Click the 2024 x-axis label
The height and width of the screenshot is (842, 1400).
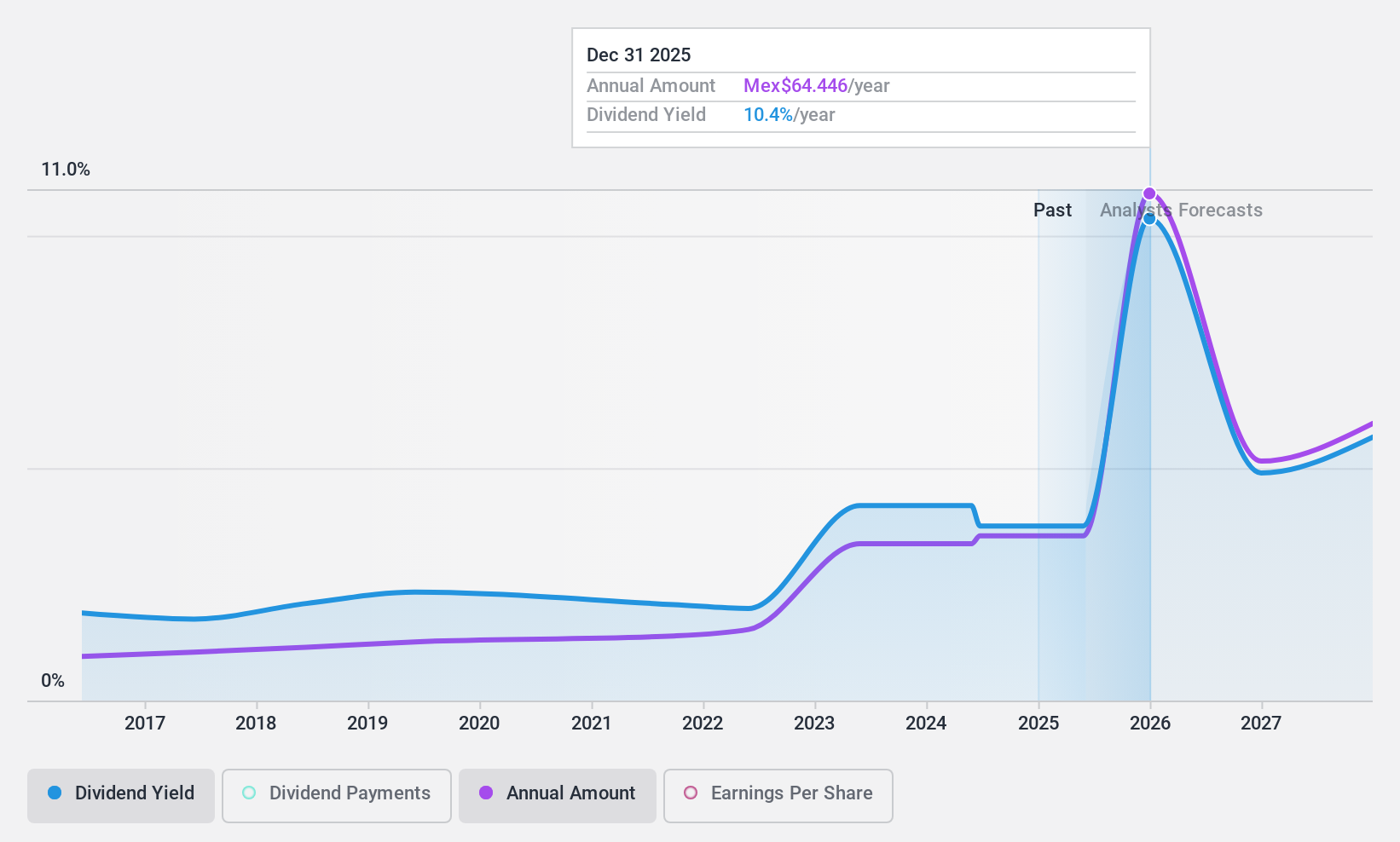pyautogui.click(x=926, y=723)
